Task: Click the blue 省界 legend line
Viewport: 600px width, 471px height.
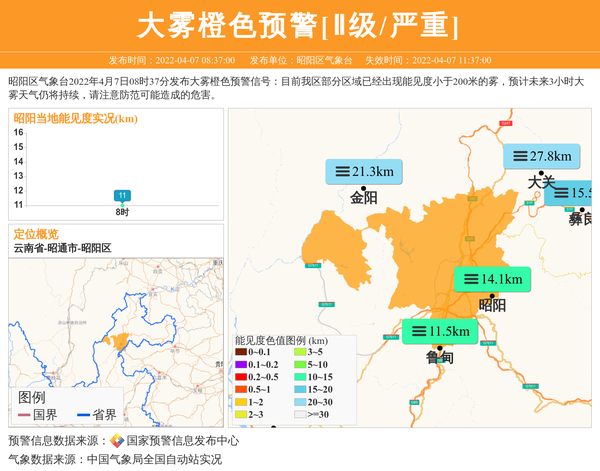Action: pyautogui.click(x=83, y=415)
